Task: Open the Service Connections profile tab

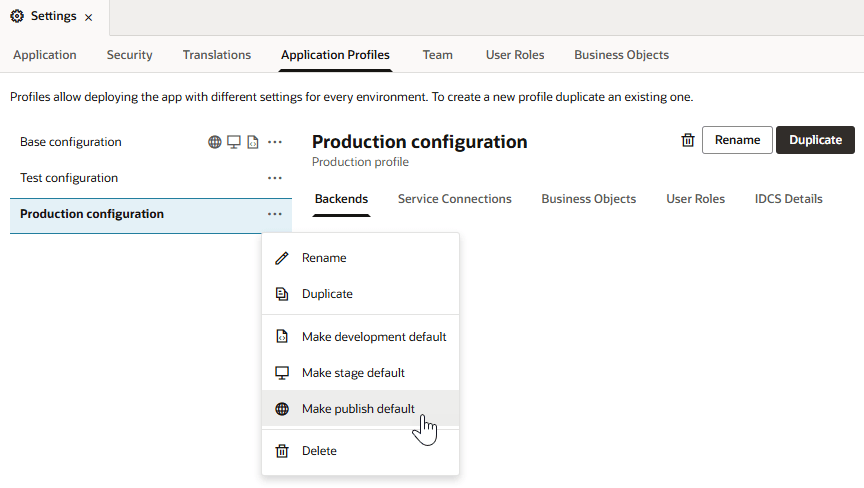Action: click(x=455, y=199)
